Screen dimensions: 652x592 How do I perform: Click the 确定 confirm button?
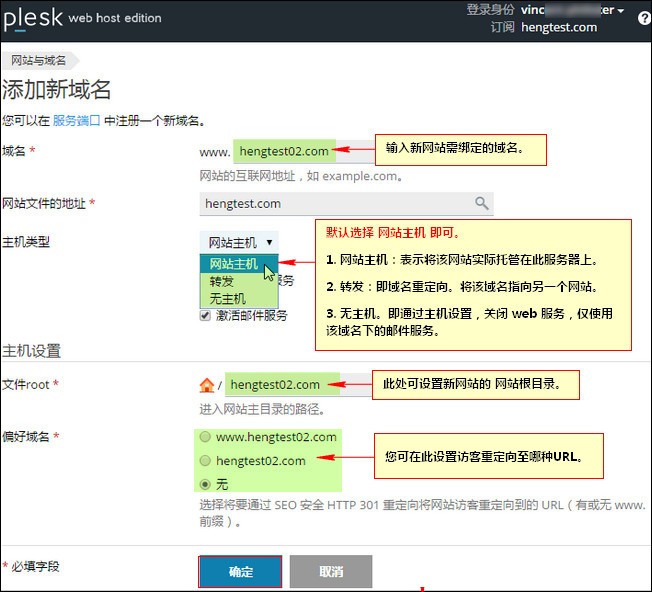point(240,572)
